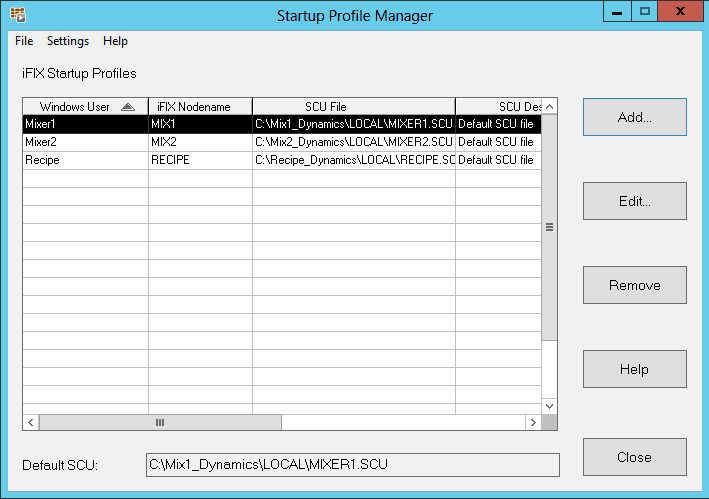This screenshot has width=709, height=499.
Task: Click the MIXER1.SCU file path cell
Action: coord(354,124)
